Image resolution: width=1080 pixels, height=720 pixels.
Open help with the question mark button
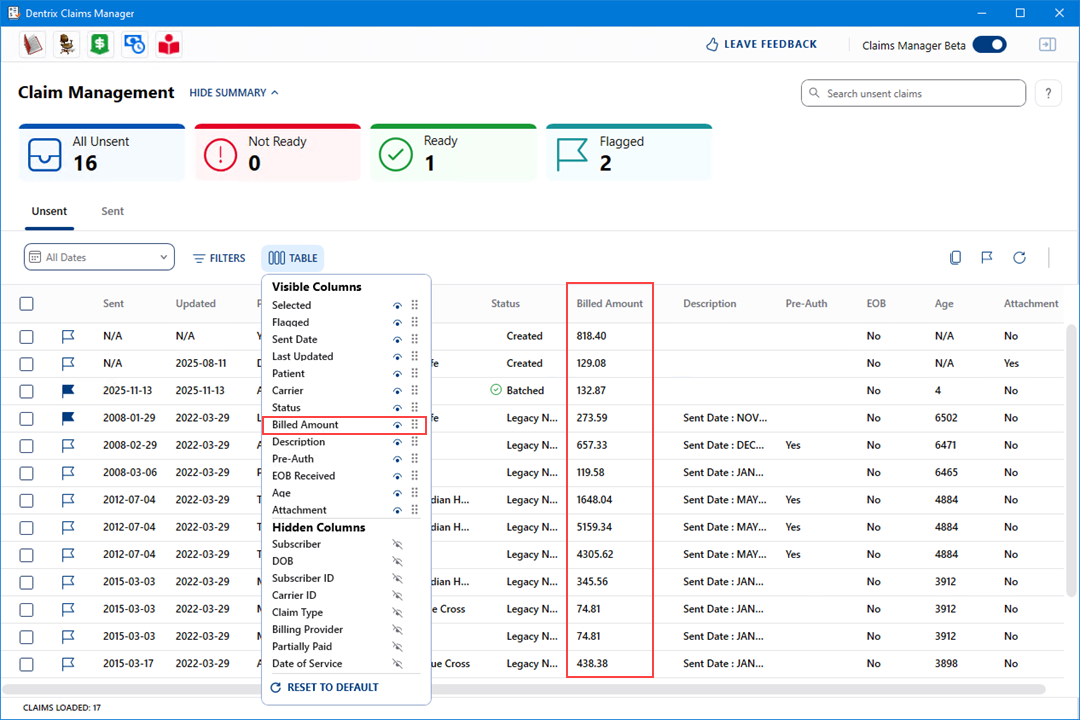coord(1047,93)
